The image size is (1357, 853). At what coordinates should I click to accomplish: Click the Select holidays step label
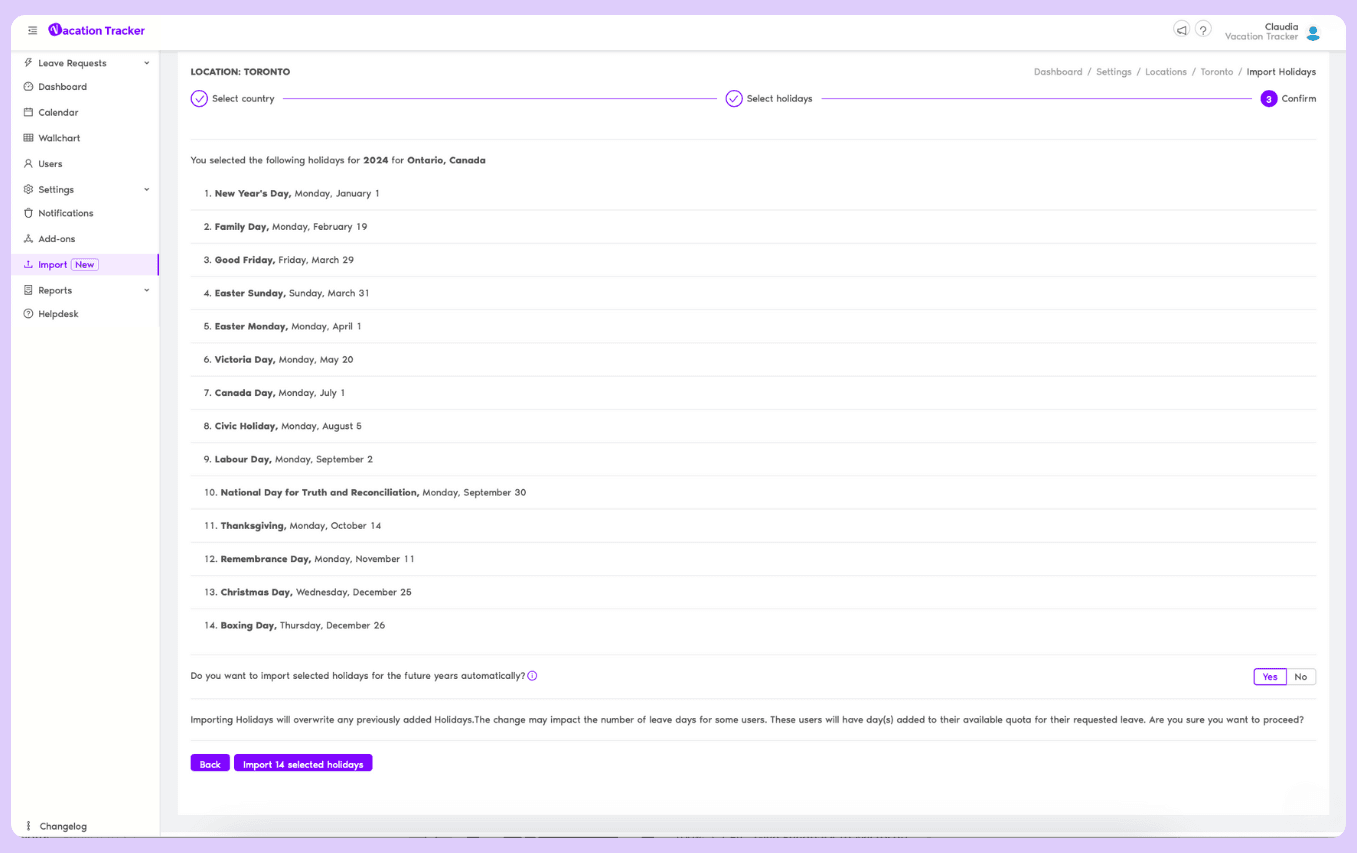[779, 99]
